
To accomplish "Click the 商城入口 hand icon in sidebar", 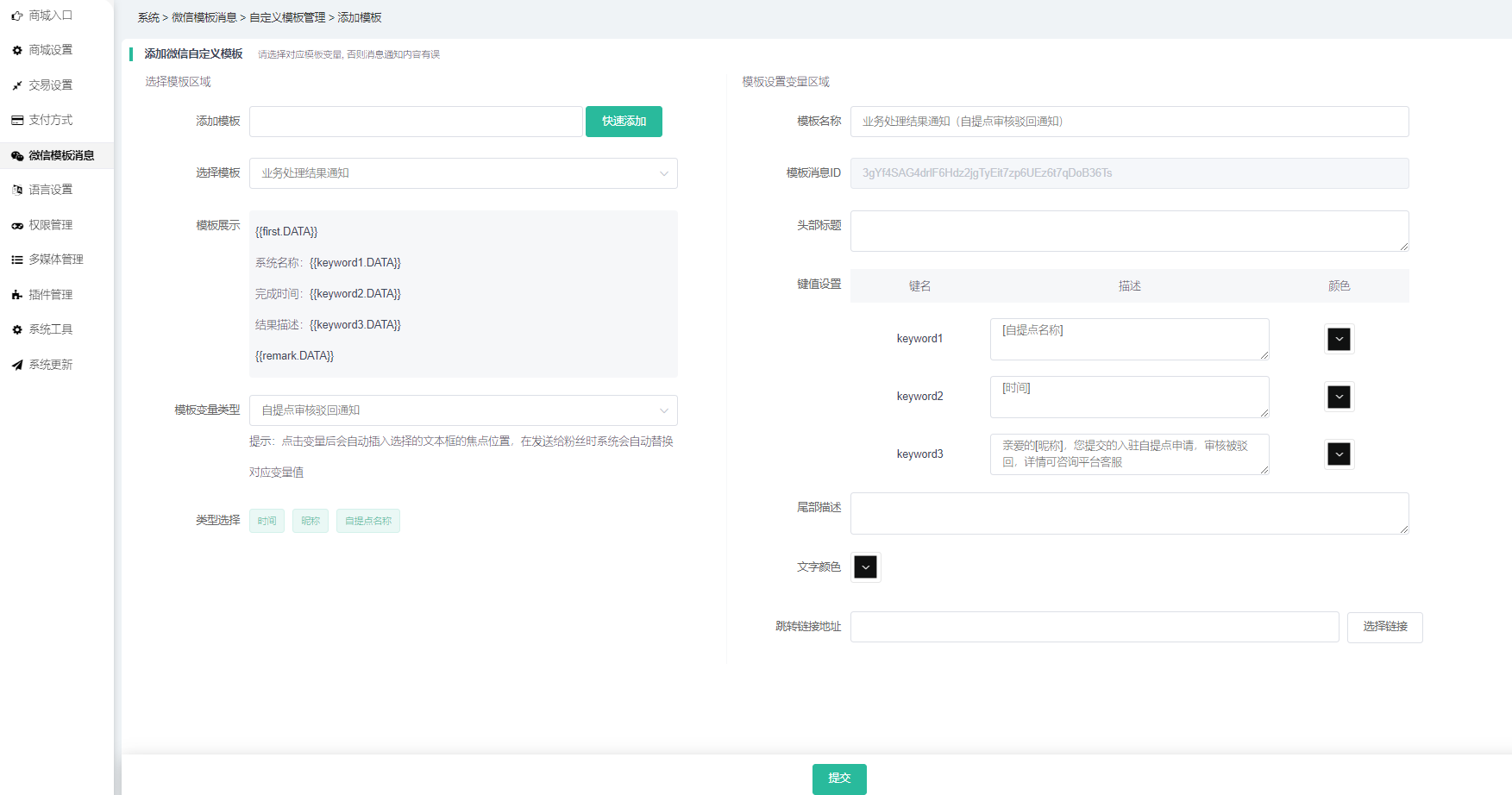I will click(17, 16).
